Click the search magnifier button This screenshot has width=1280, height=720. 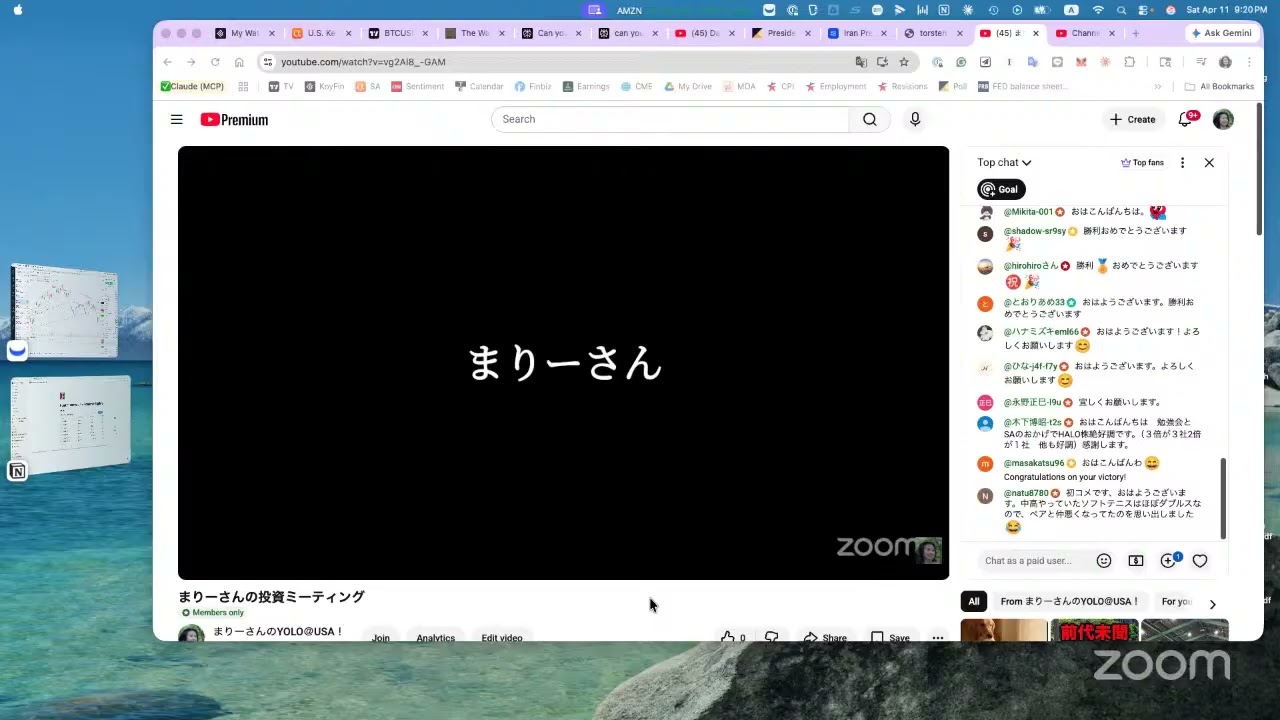click(870, 119)
